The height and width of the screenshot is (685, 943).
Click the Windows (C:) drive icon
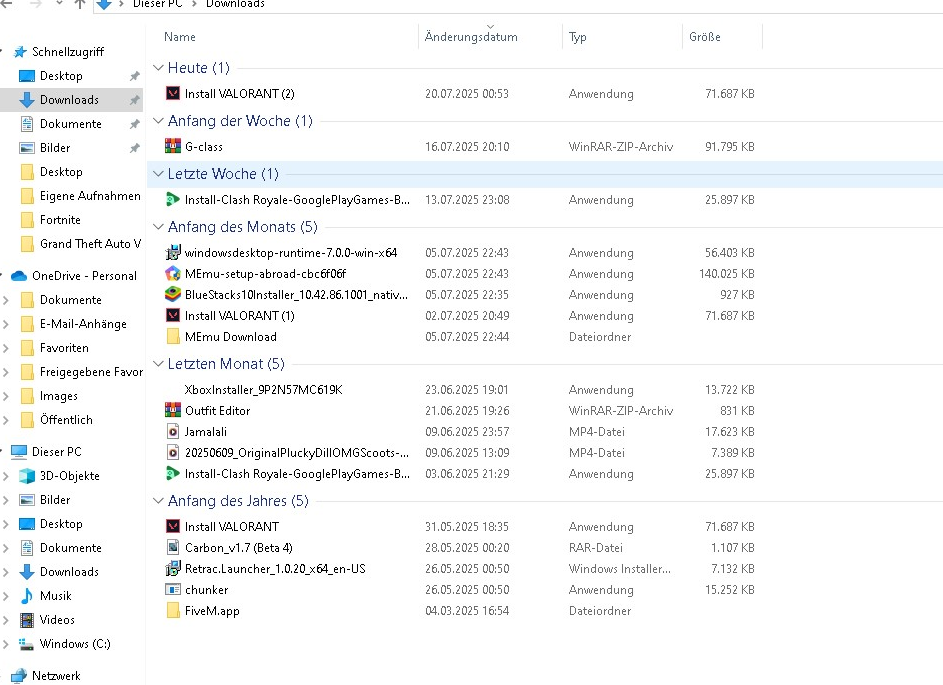click(x=26, y=644)
